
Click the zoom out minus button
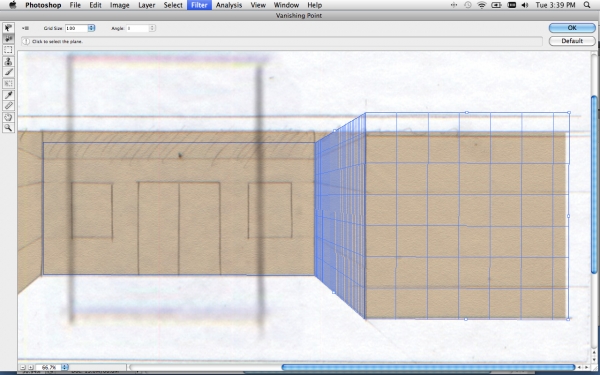click(x=23, y=367)
